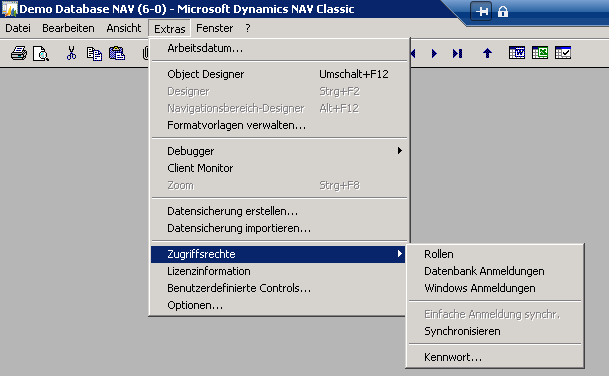
Task: Open the ? help menu
Action: (248, 28)
